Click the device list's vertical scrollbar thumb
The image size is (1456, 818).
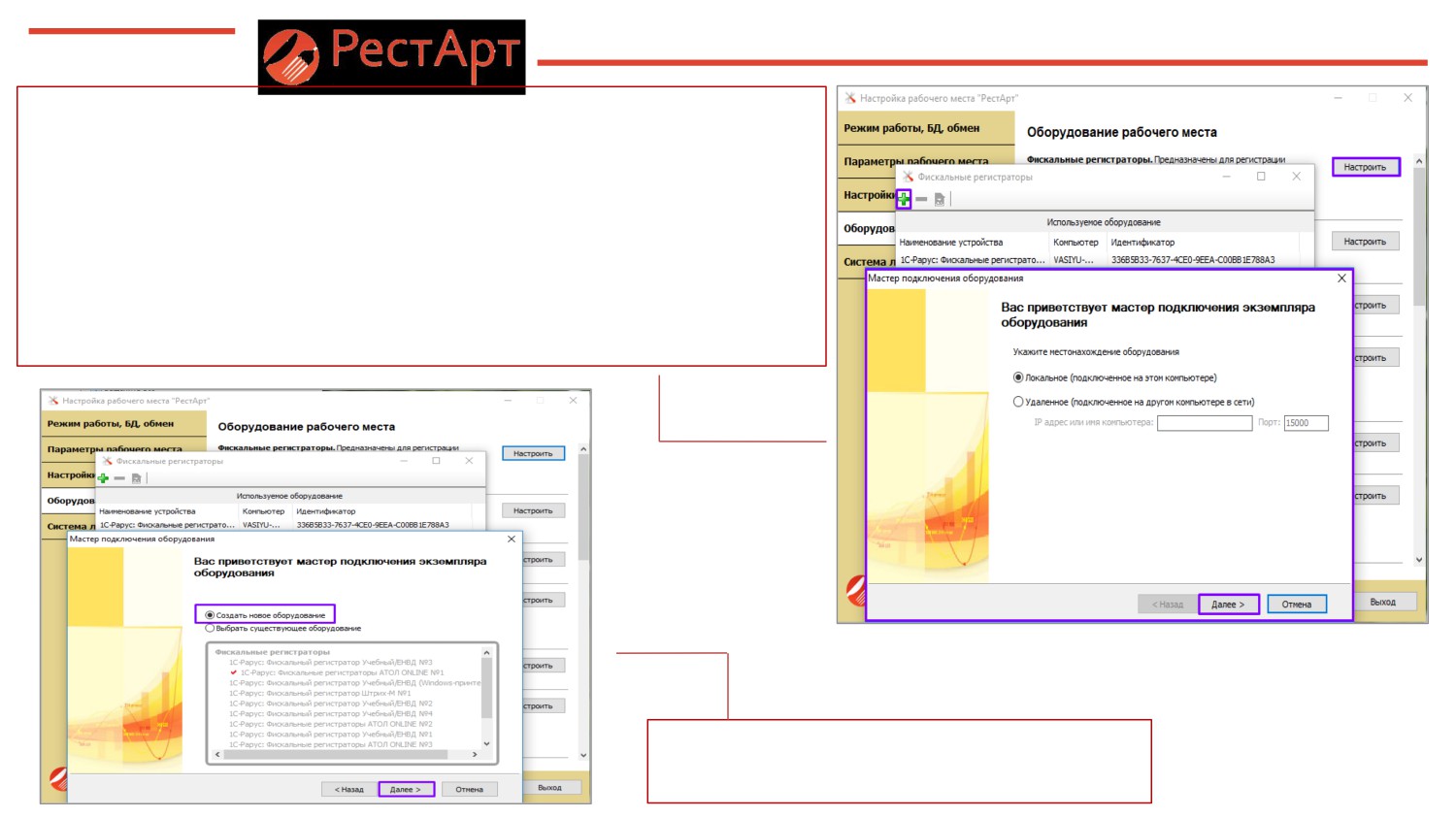(x=487, y=689)
